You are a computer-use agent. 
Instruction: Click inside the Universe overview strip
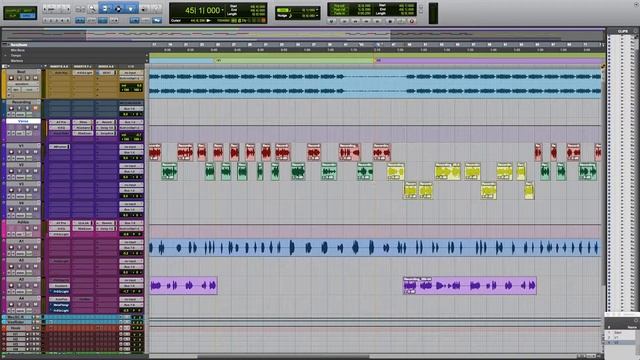point(302,35)
